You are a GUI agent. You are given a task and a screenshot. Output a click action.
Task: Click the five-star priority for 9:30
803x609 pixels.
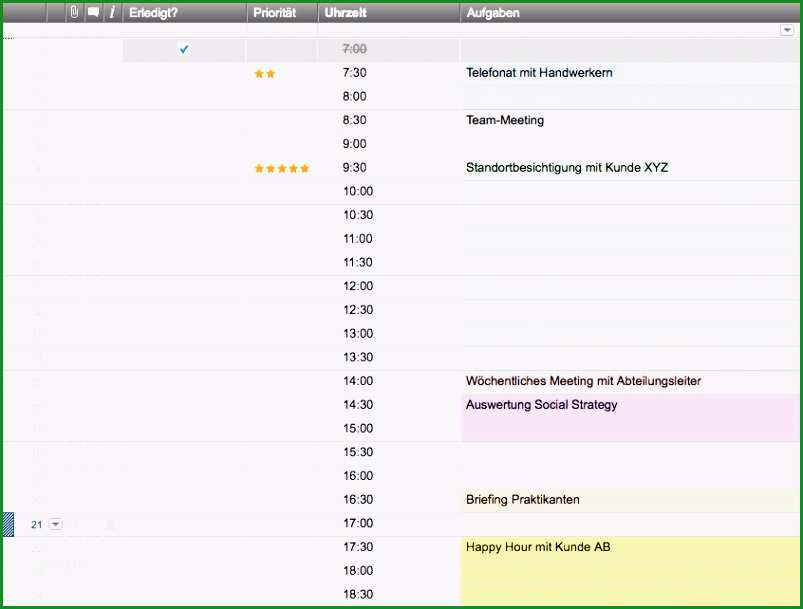click(282, 169)
